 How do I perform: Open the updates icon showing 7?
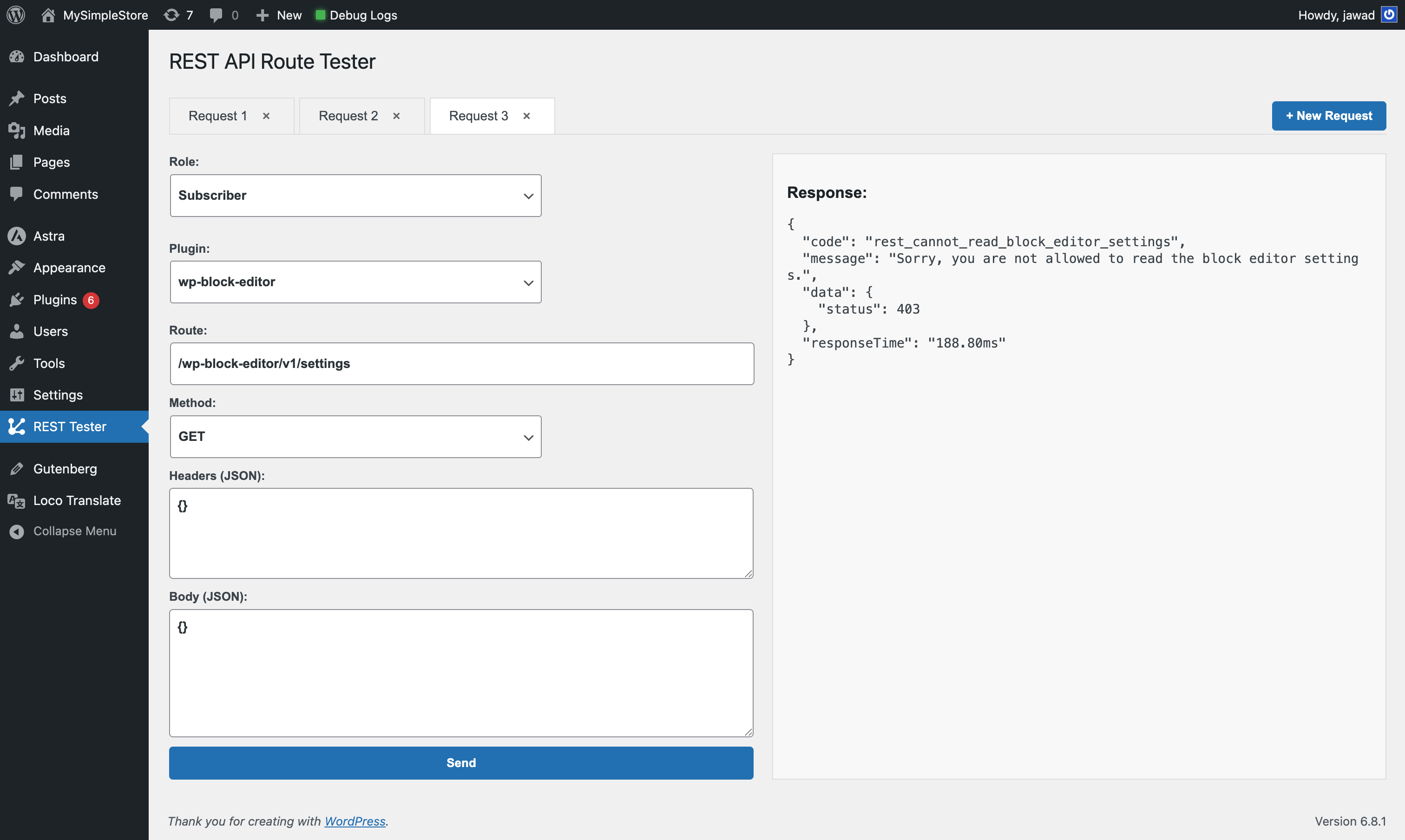(x=171, y=15)
